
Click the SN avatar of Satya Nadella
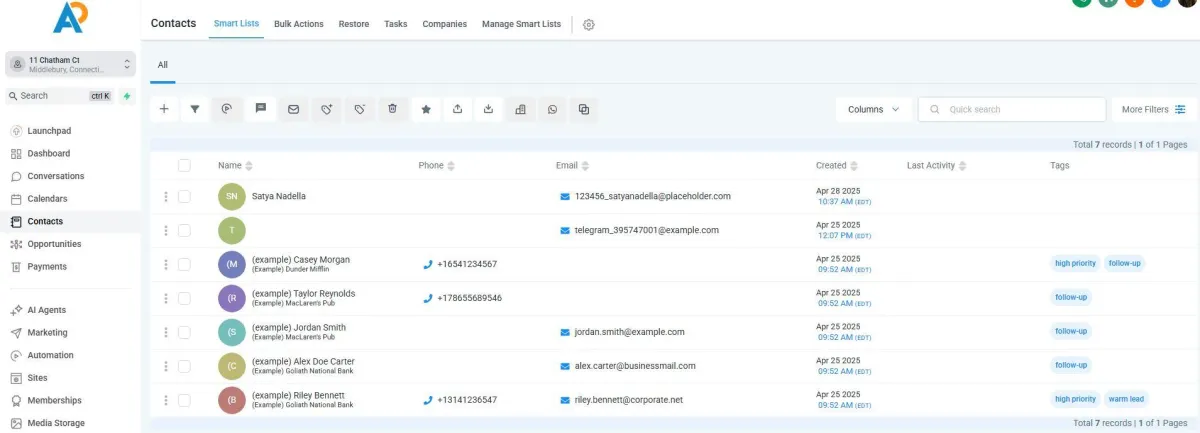(x=231, y=197)
